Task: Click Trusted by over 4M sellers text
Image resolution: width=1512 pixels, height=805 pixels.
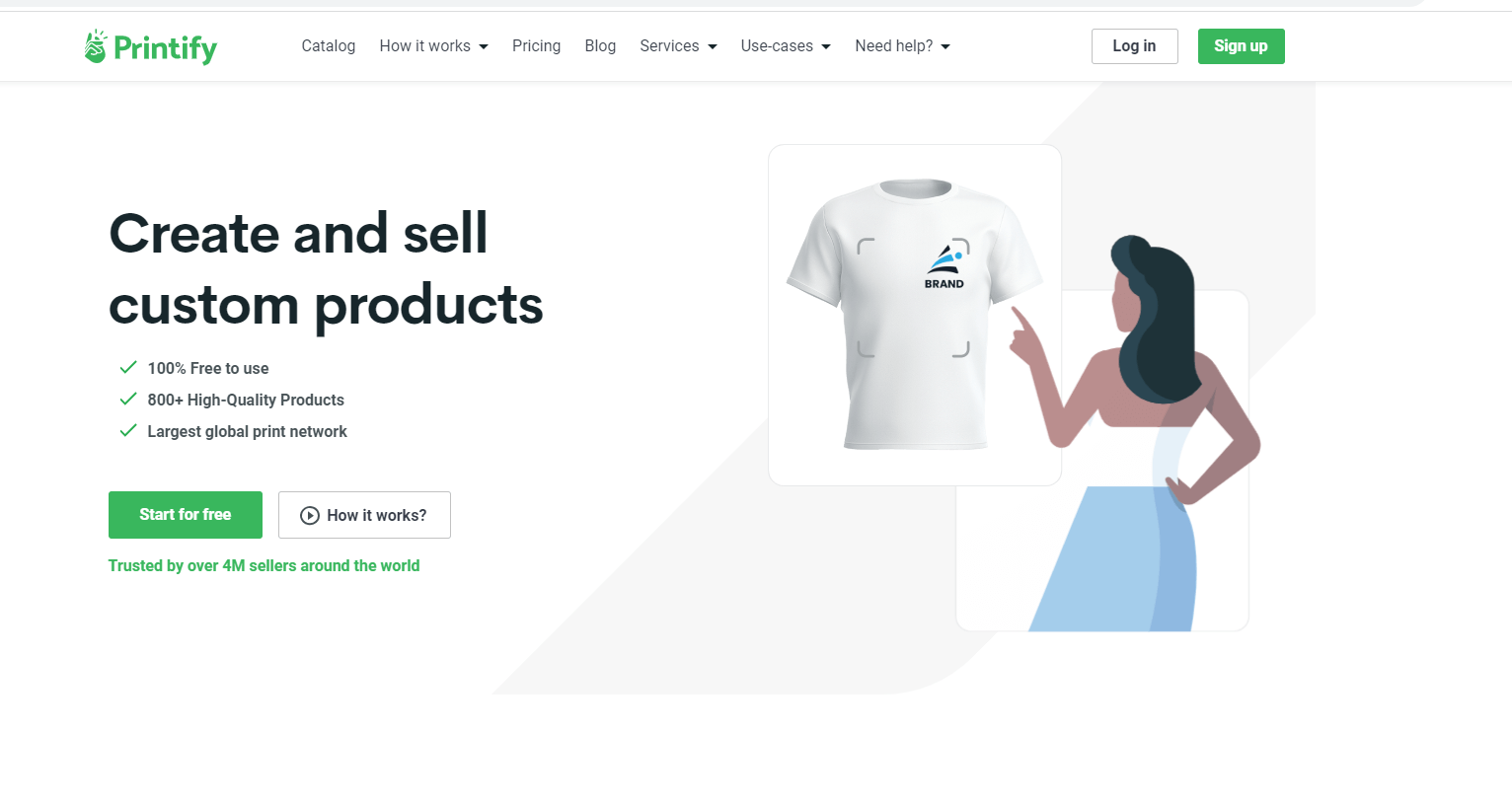Action: click(x=264, y=565)
